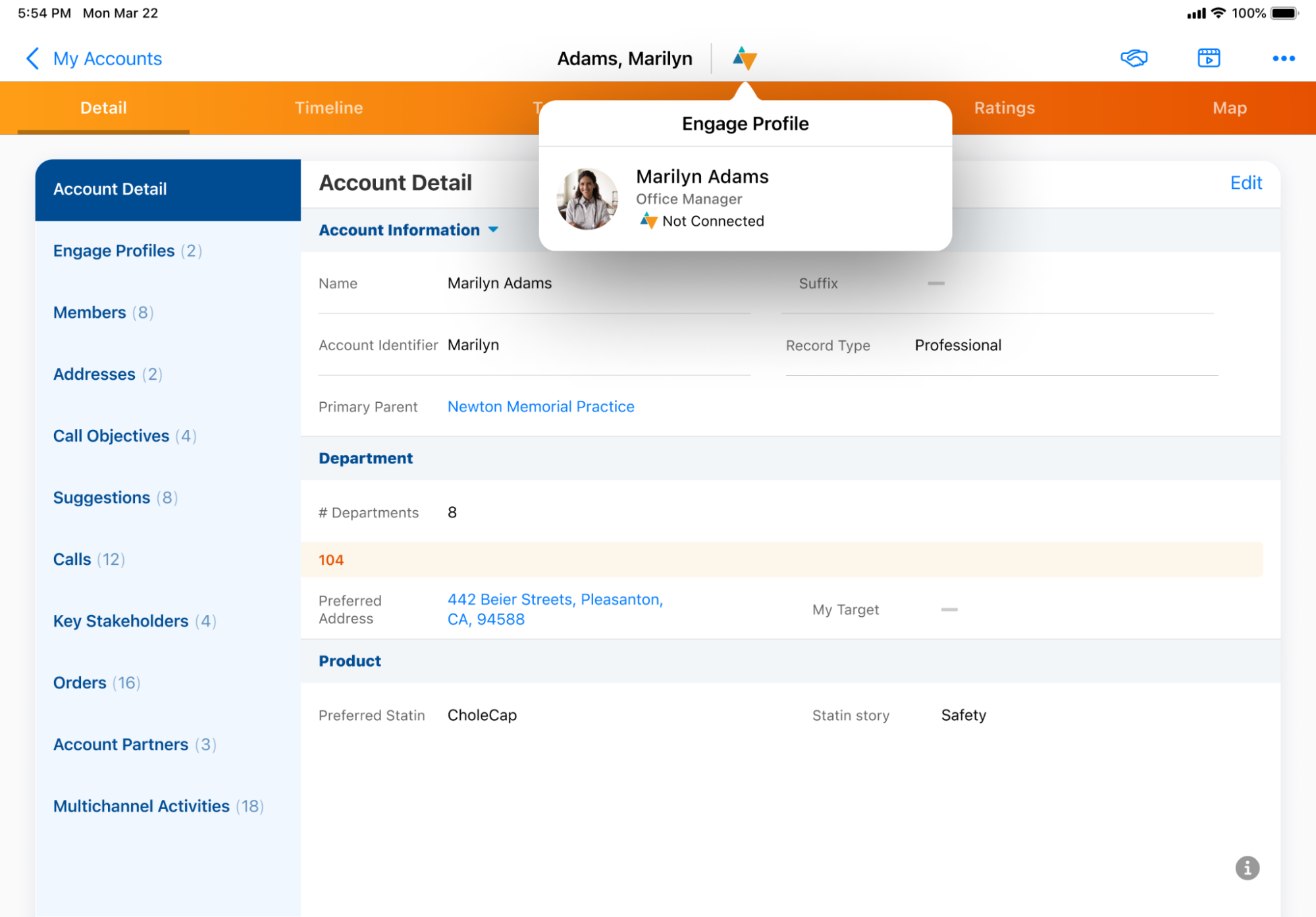The image size is (1316, 917).
Task: Tap Marilyn Adams profile photo thumbnail
Action: point(587,199)
